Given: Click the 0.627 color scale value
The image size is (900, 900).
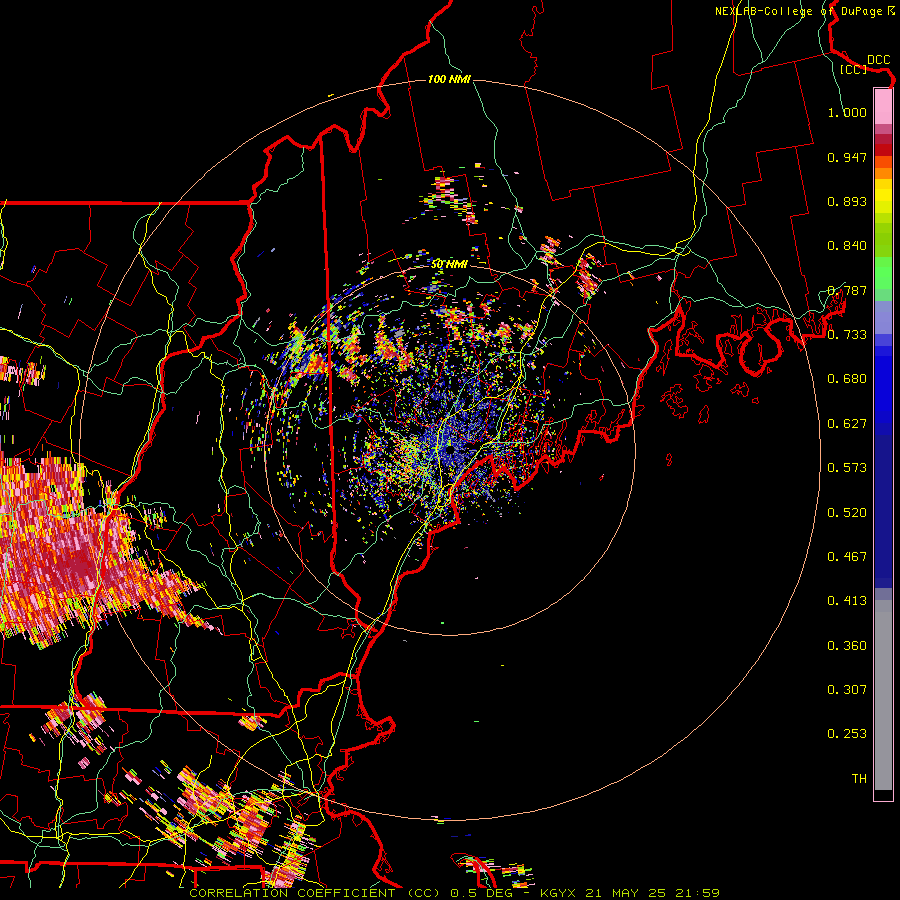Looking at the screenshot, I should 847,424.
